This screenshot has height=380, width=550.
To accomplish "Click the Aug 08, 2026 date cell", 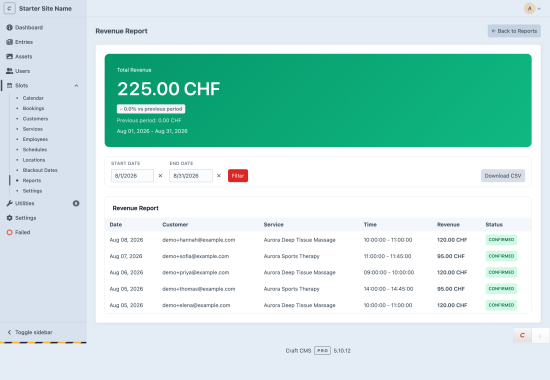I will tap(126, 240).
